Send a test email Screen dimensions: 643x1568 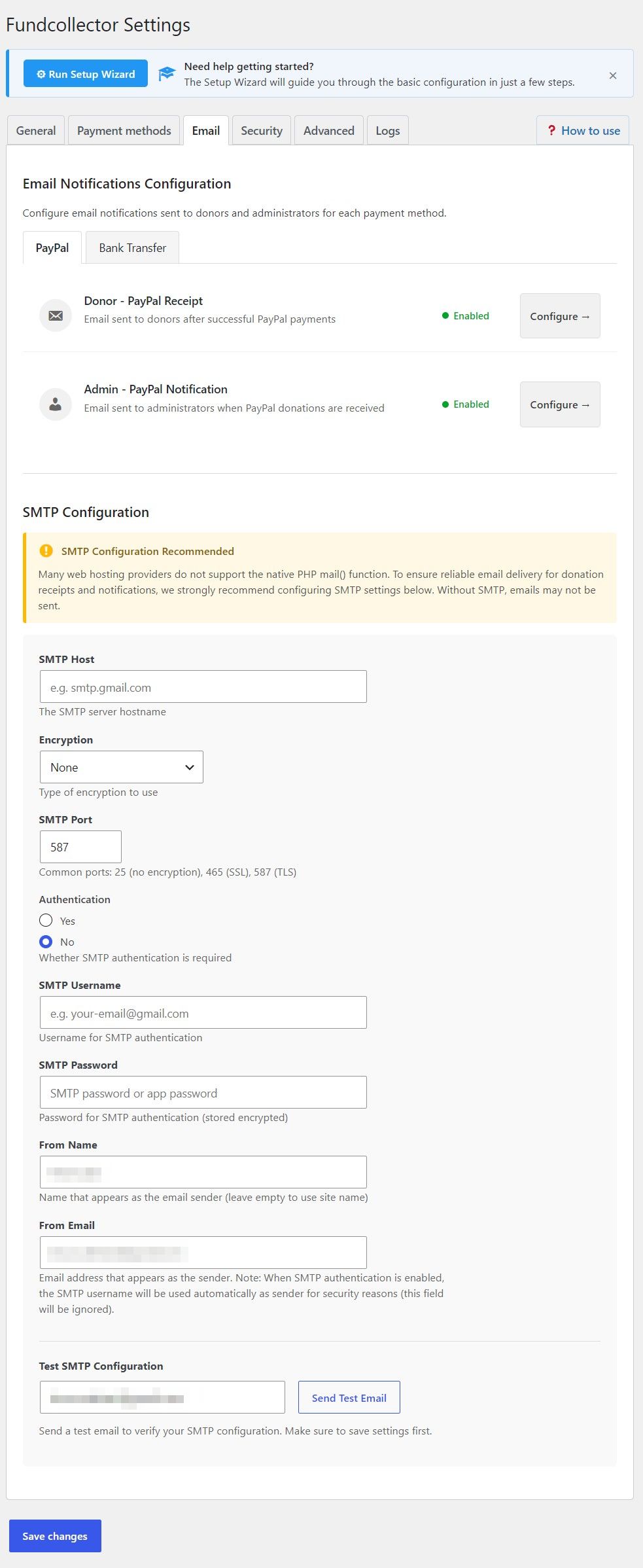click(x=349, y=1397)
